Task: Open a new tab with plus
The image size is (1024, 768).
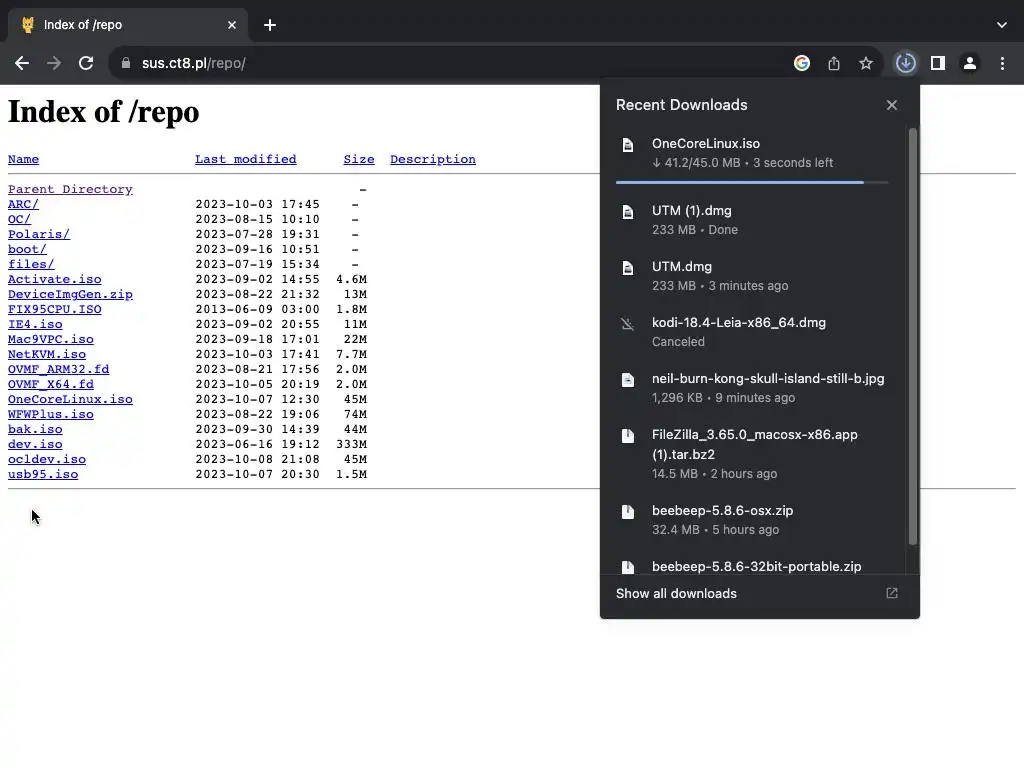Action: [x=270, y=25]
